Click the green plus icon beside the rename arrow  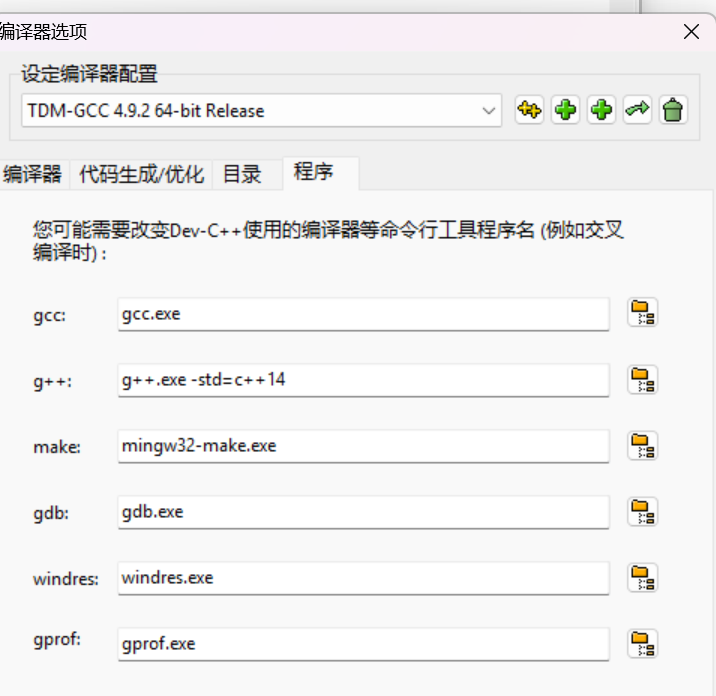pos(601,110)
